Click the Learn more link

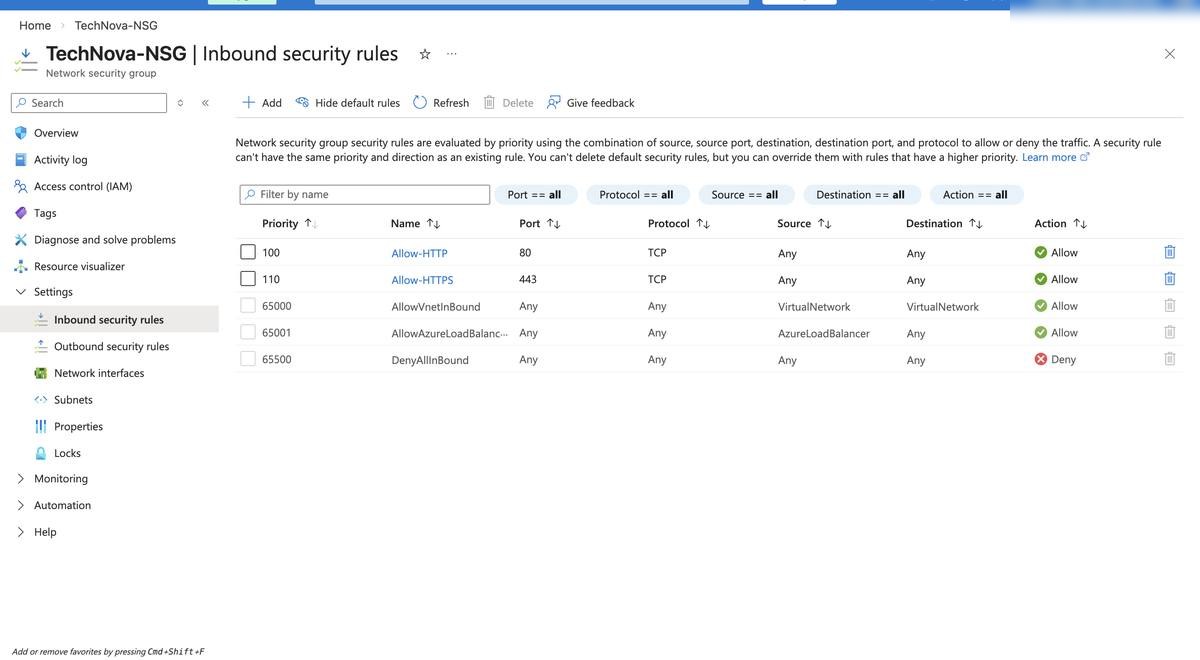1055,157
